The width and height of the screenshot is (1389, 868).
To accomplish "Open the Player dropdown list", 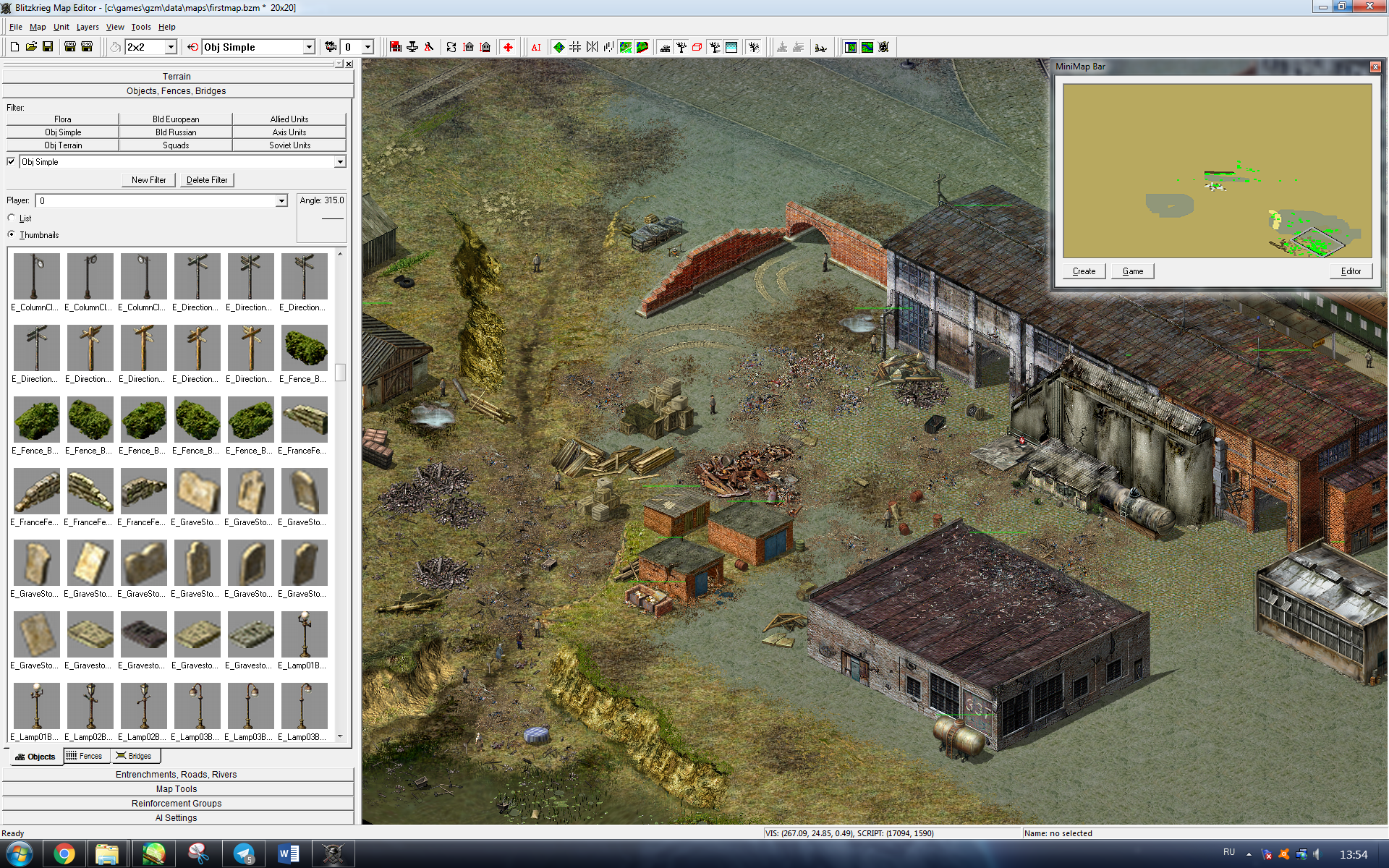I will (x=281, y=201).
